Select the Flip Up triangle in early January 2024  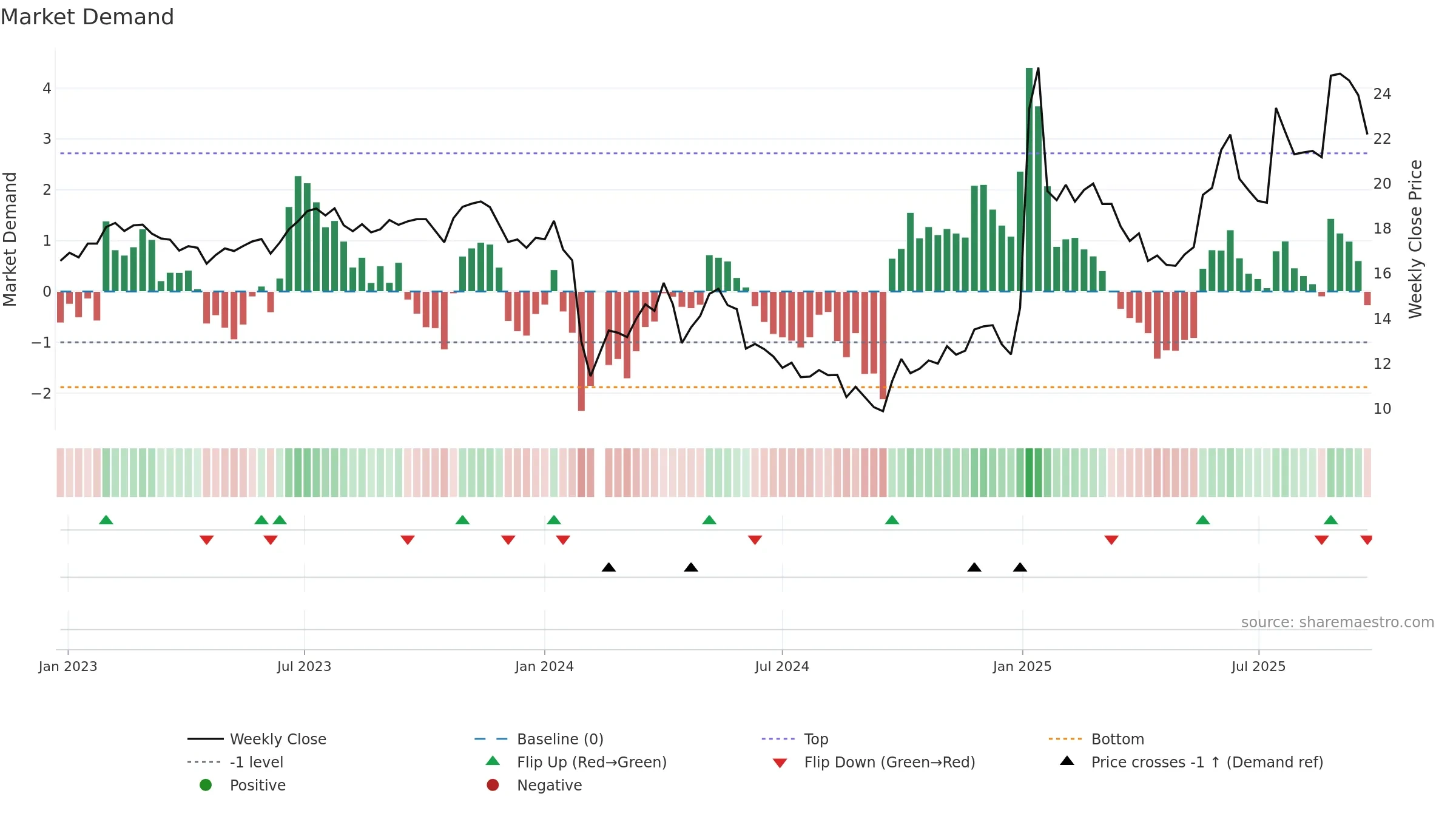(x=554, y=520)
